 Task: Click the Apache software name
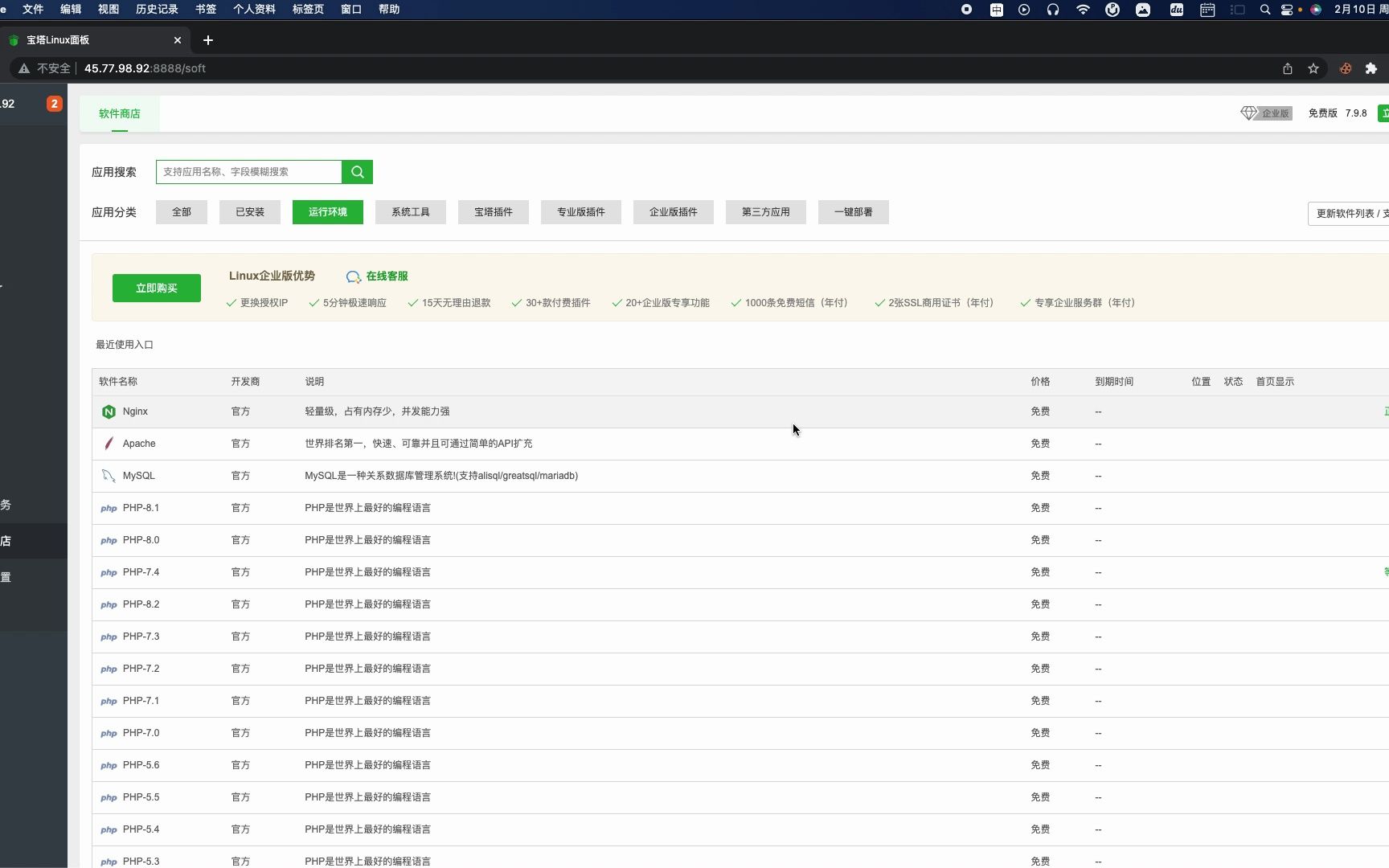click(139, 444)
